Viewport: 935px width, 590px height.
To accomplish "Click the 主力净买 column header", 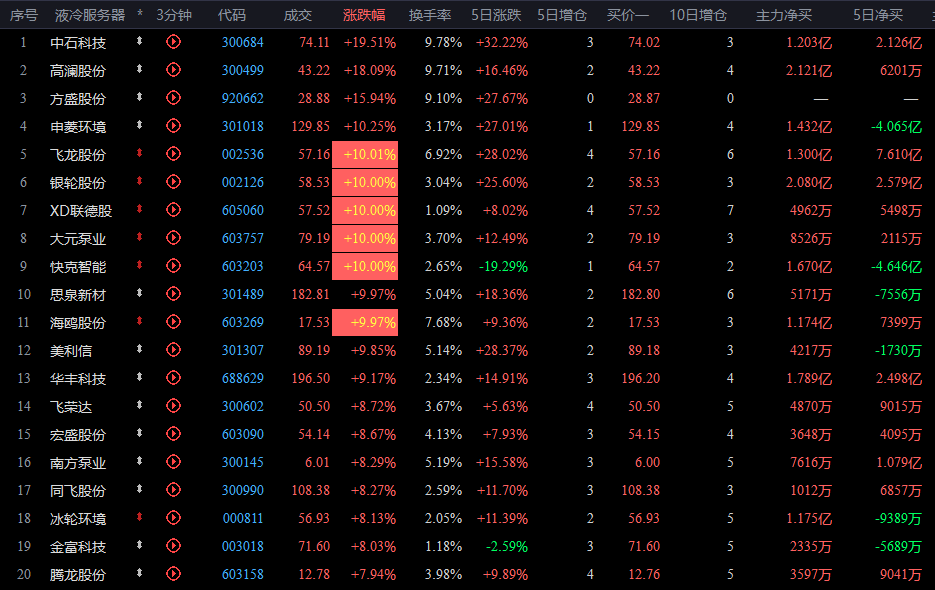I will 784,15.
